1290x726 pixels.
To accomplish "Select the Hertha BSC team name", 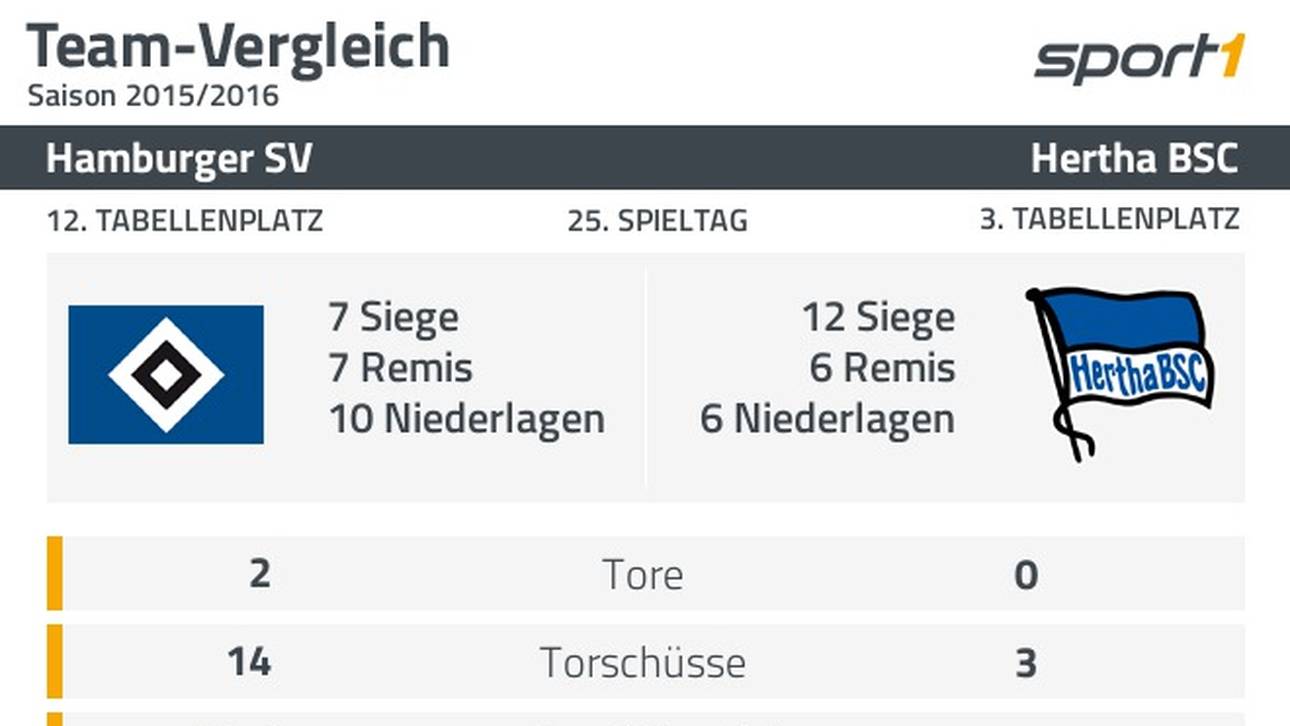I will coord(1134,159).
